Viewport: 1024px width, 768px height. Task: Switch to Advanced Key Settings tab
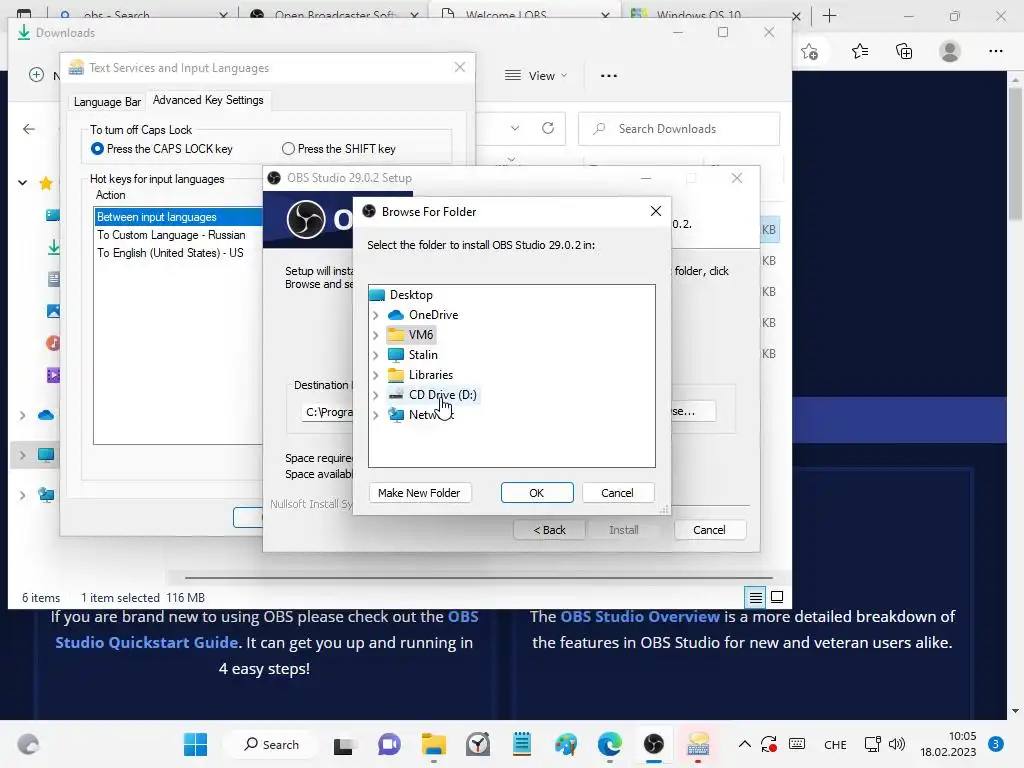click(208, 100)
